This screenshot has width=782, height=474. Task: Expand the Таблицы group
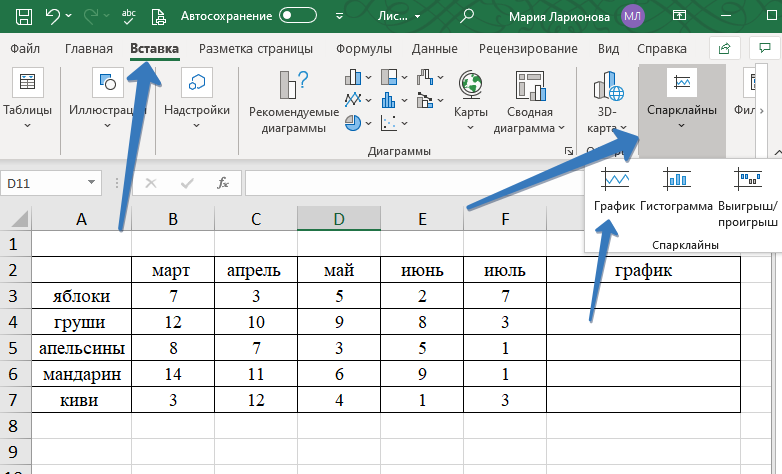pyautogui.click(x=27, y=98)
